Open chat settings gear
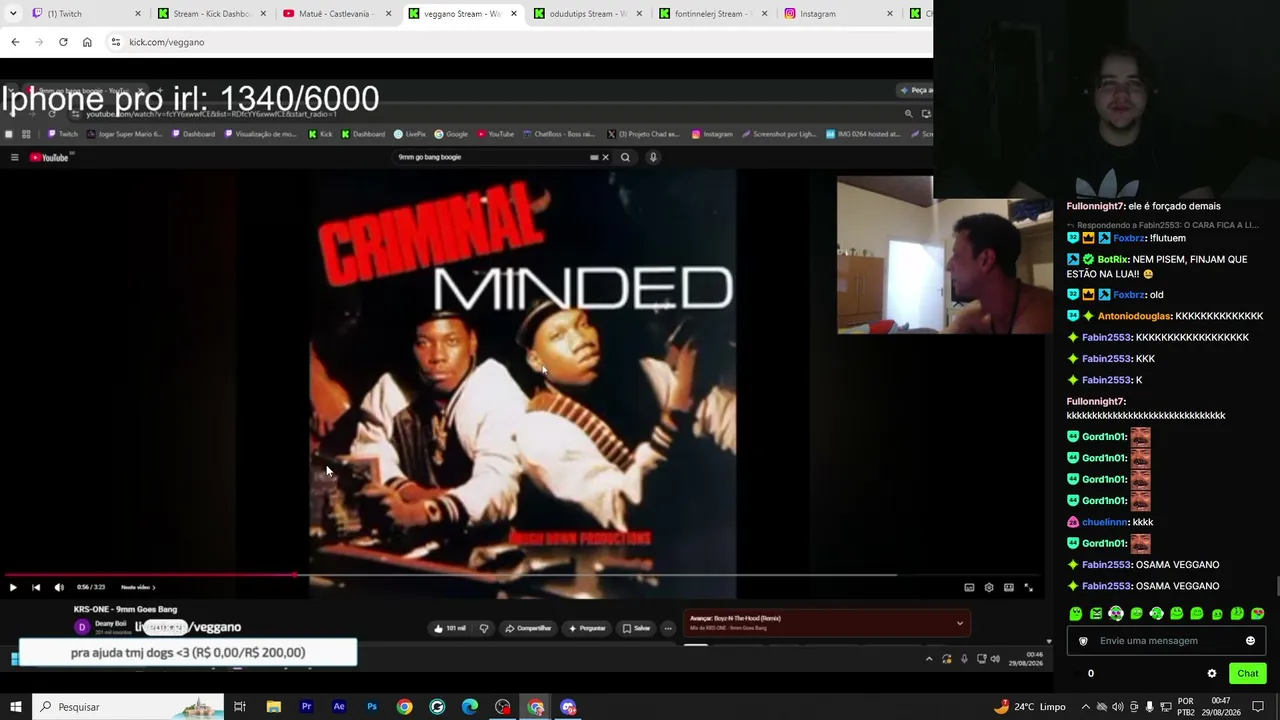1280x720 pixels. point(1212,674)
